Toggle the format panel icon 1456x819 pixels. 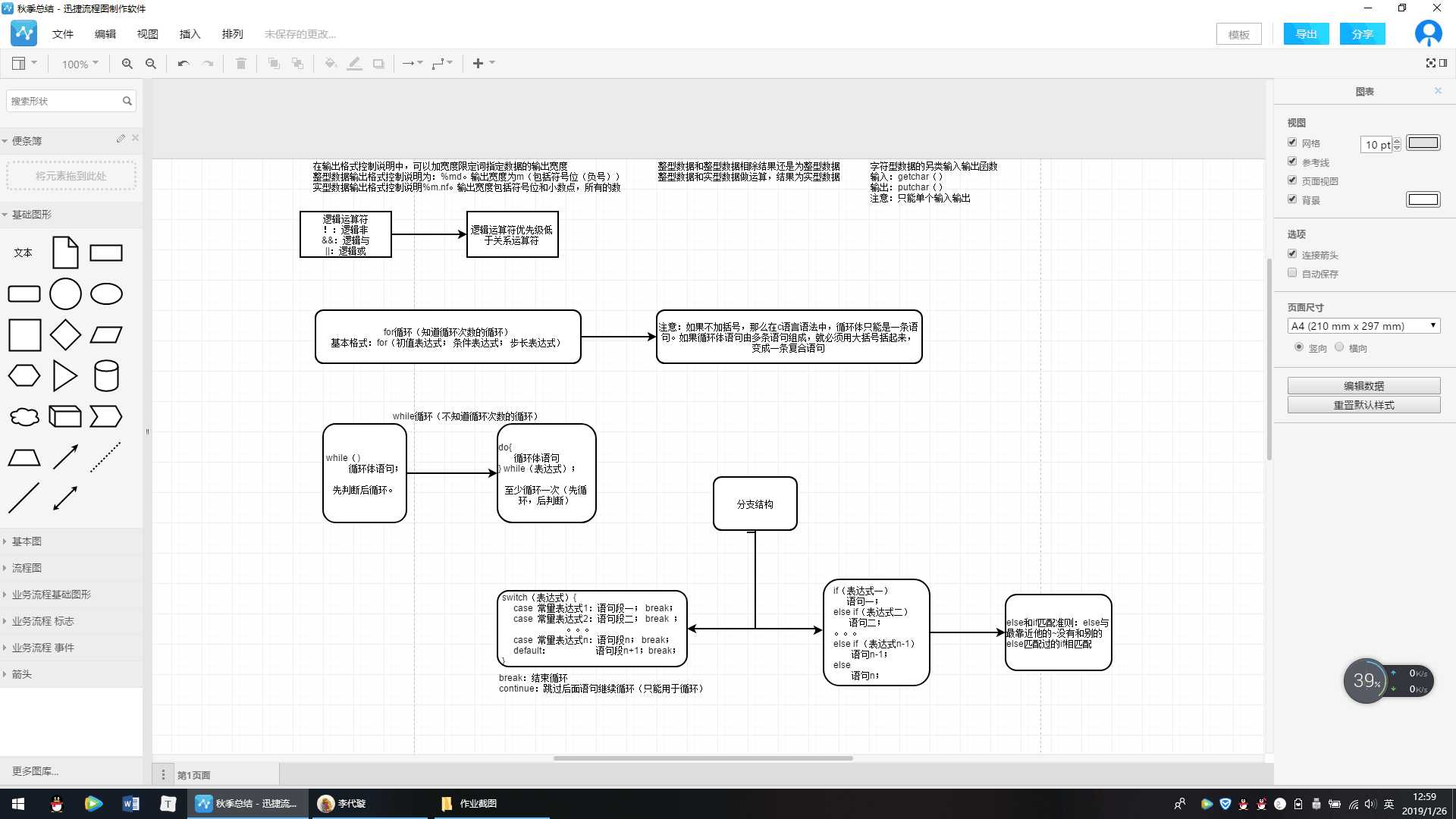pyautogui.click(x=1443, y=63)
